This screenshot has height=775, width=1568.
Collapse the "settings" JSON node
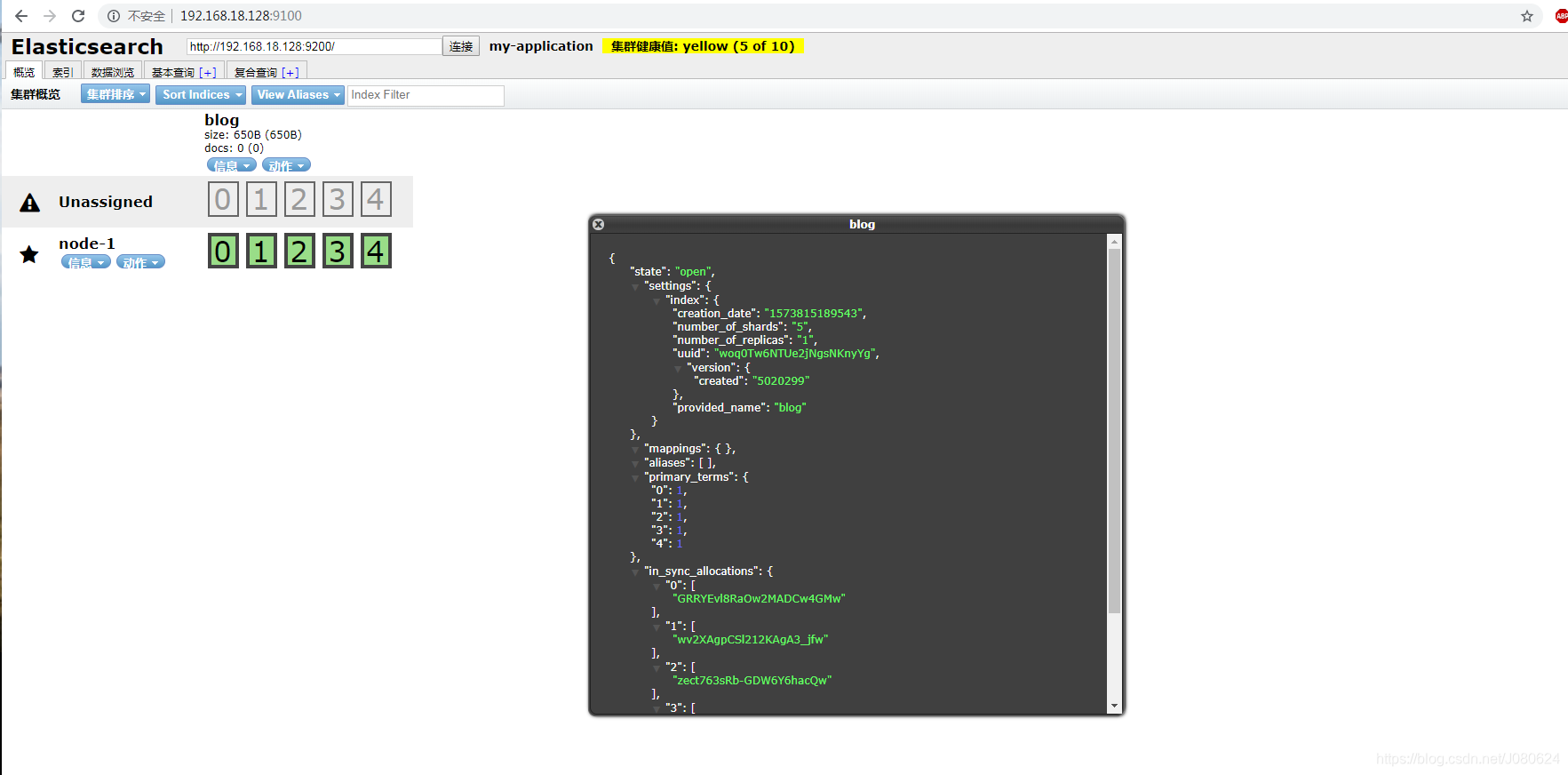tap(635, 287)
